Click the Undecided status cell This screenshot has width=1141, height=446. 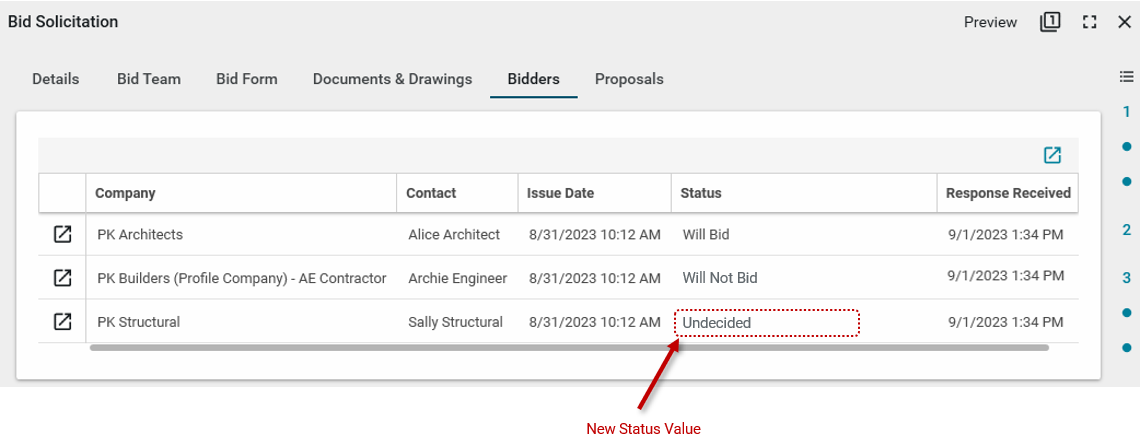766,323
